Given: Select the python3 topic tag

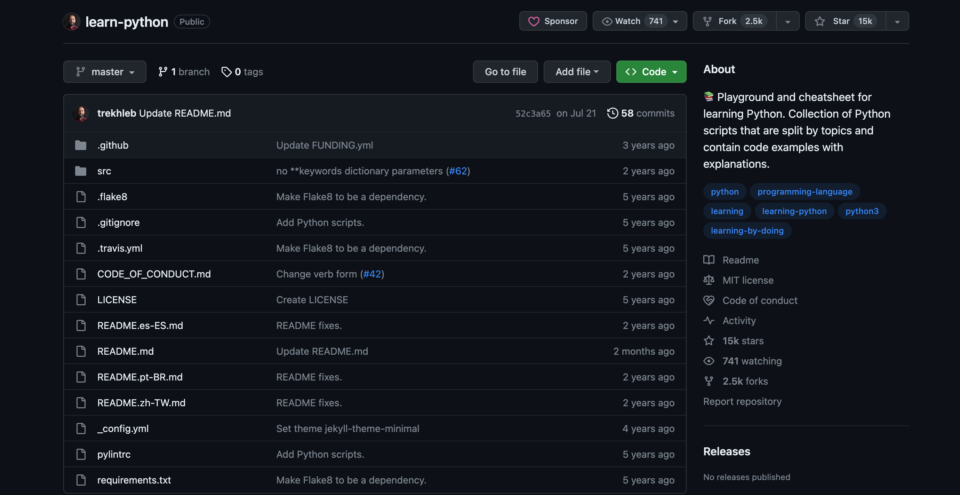Looking at the screenshot, I should 861,211.
